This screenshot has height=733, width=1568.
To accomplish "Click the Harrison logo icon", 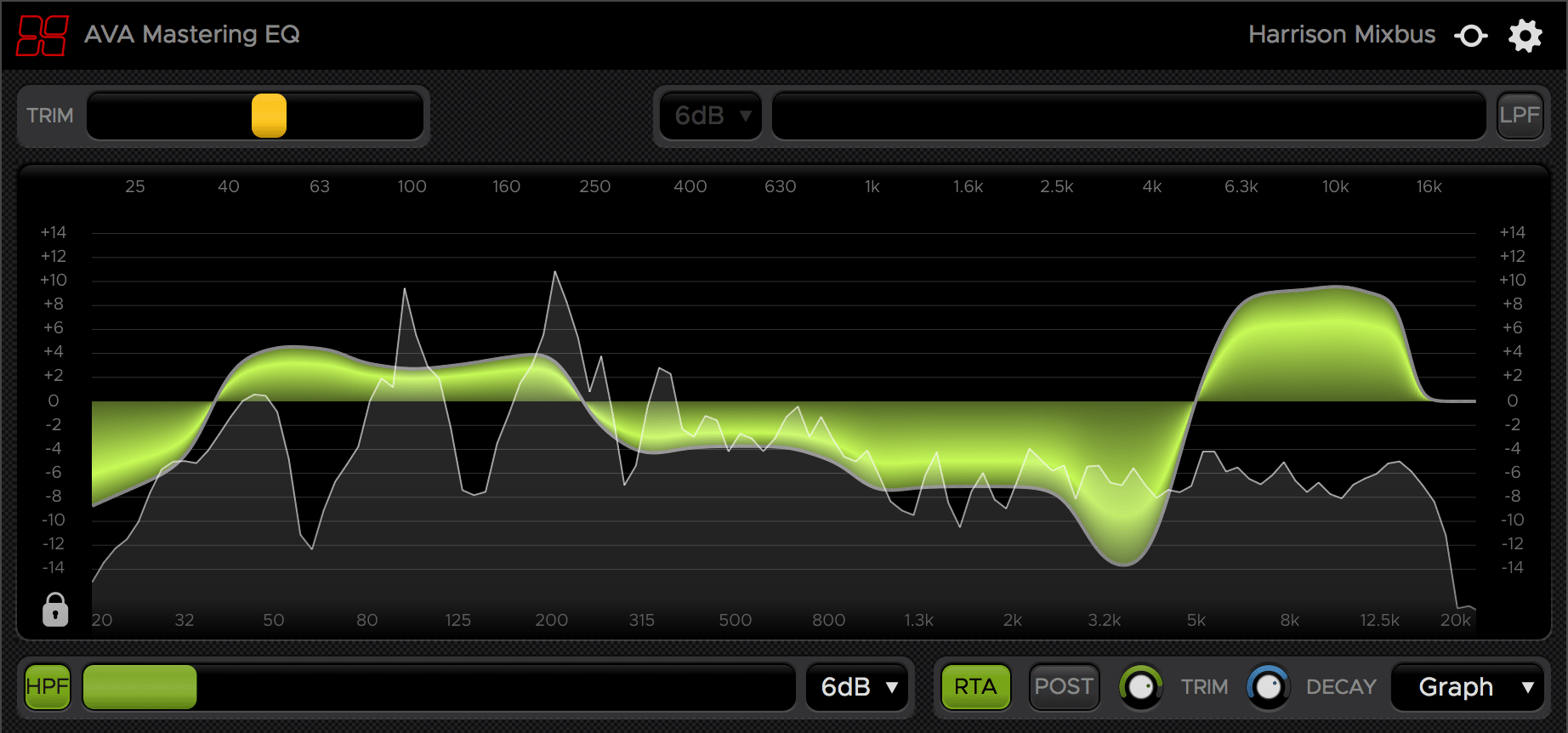I will pos(43,35).
